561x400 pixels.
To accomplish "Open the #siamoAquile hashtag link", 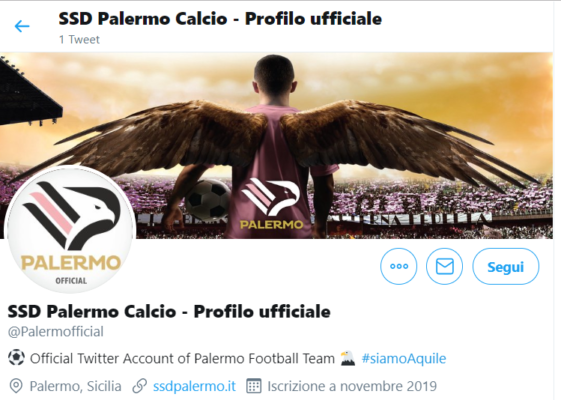I will (404, 358).
